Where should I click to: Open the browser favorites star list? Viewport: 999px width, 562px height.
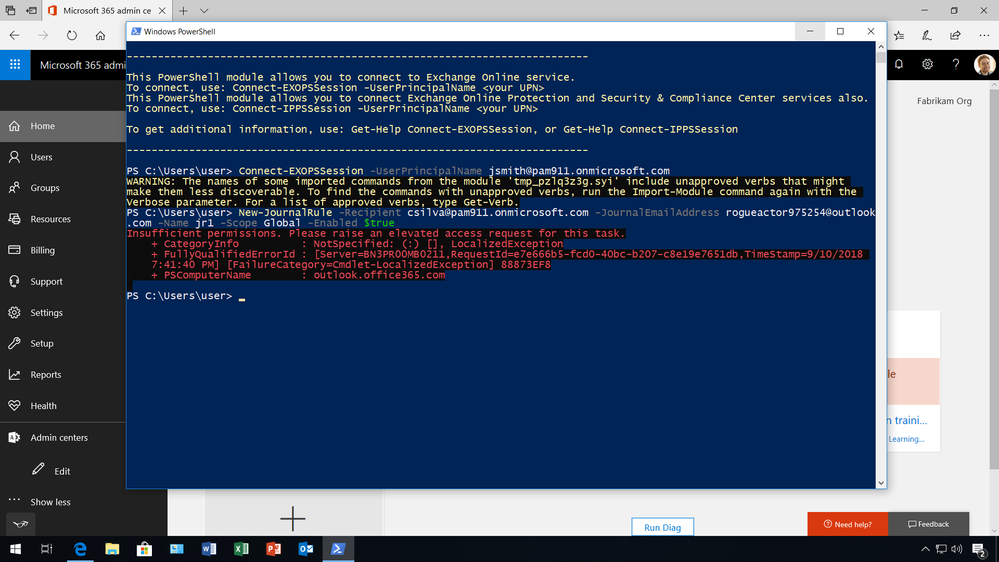pos(899,36)
